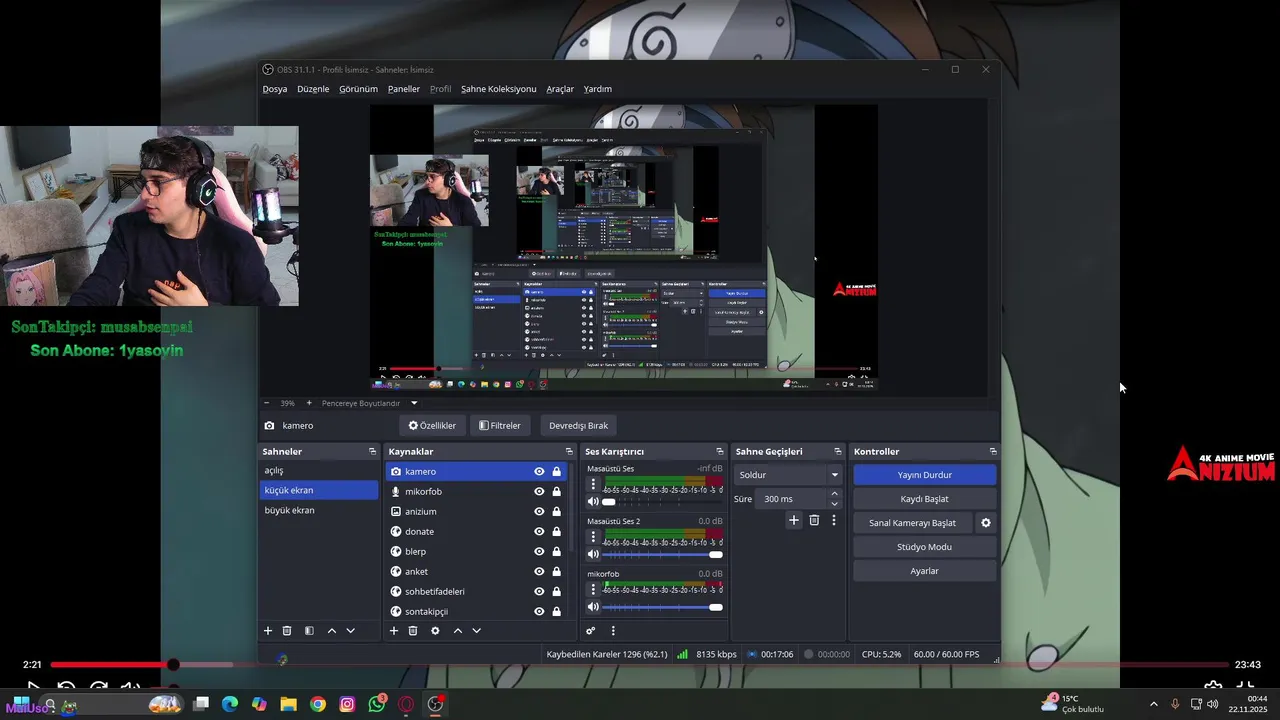Open the Filtreler button

(500, 425)
